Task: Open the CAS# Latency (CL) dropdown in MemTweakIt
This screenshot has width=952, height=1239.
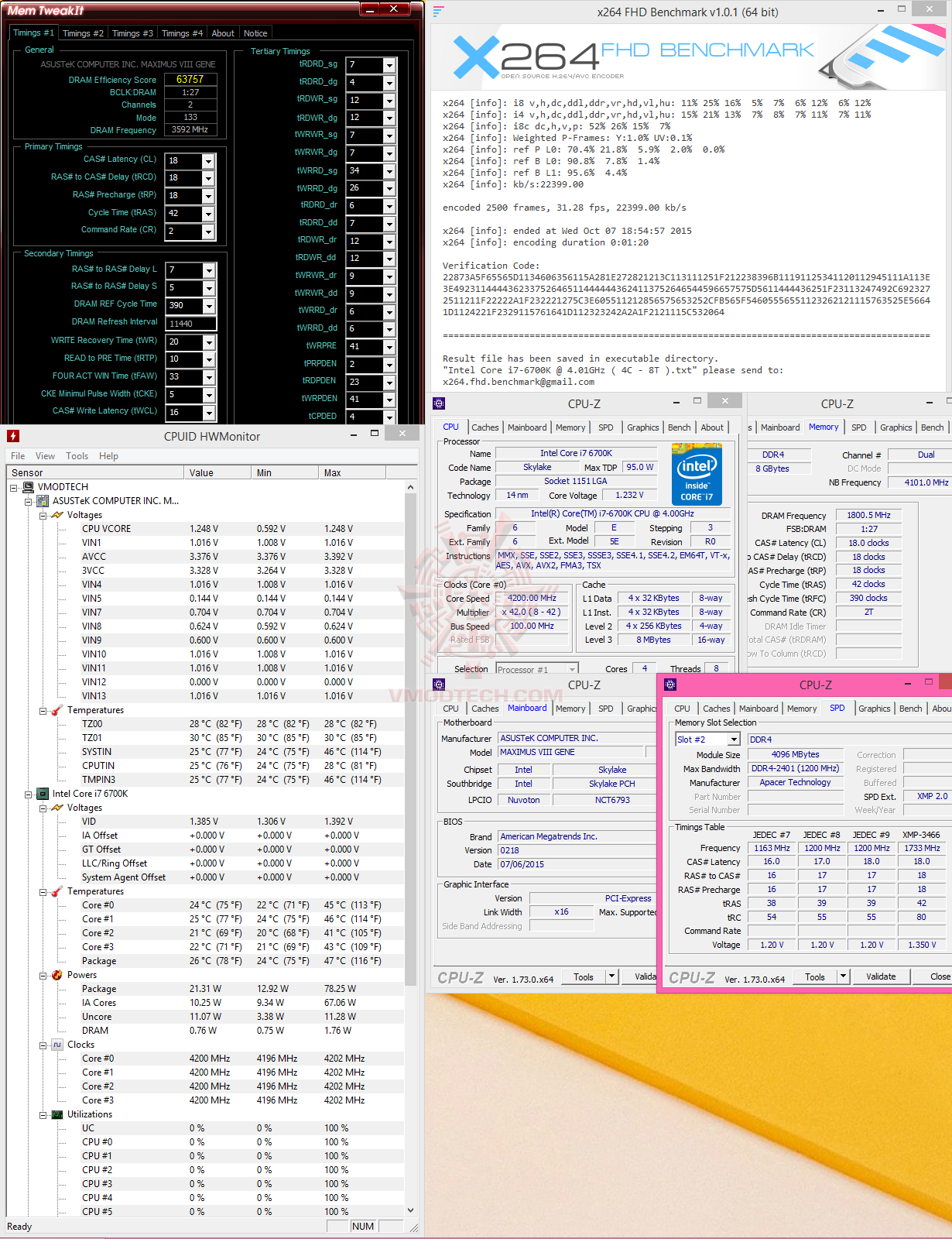Action: coord(208,160)
